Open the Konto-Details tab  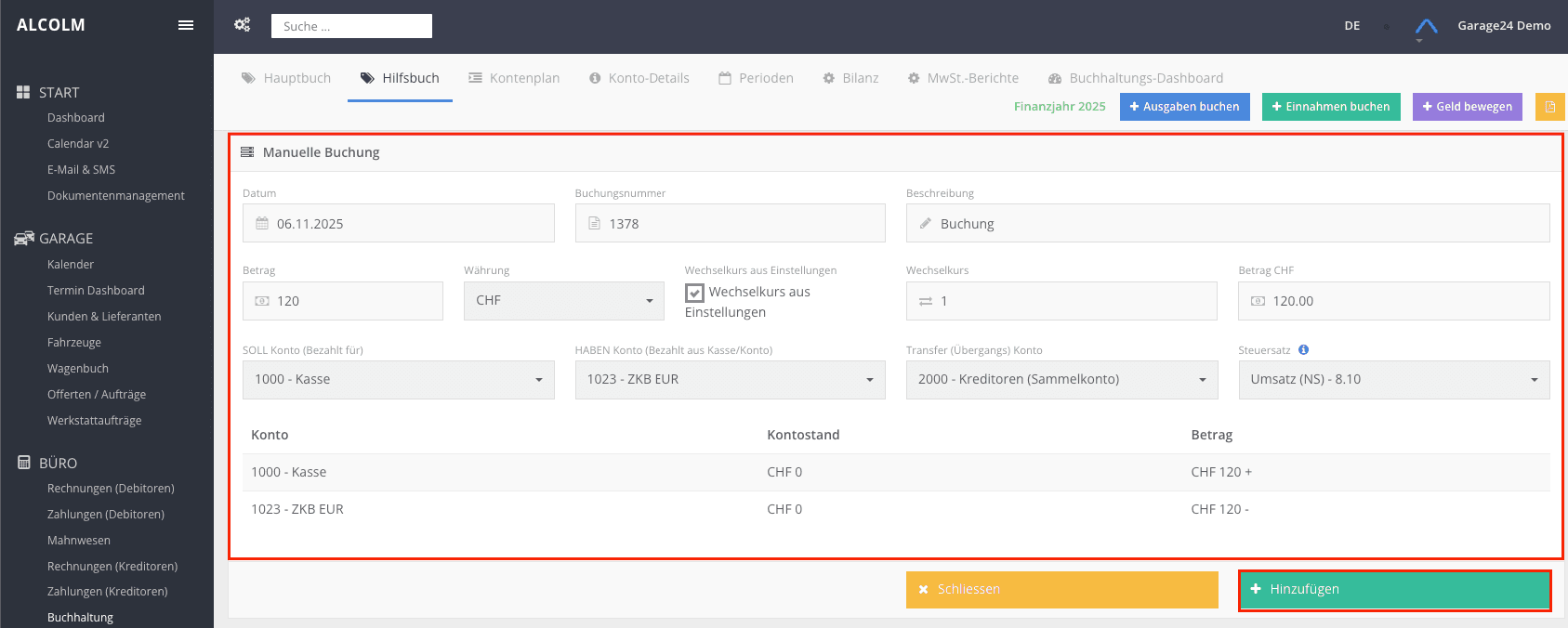(639, 78)
